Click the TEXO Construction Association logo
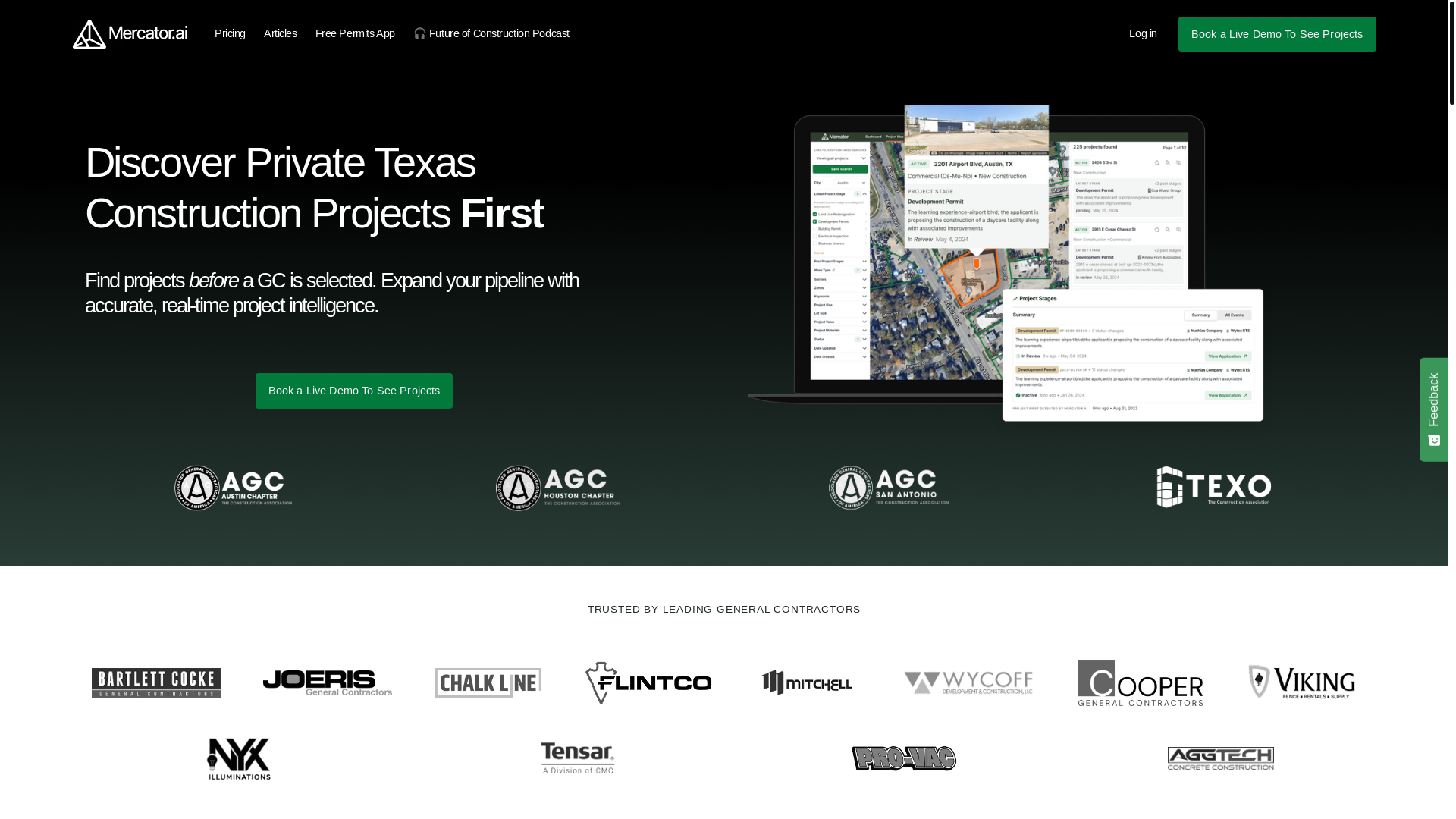The width and height of the screenshot is (1456, 819). pos(1214,487)
